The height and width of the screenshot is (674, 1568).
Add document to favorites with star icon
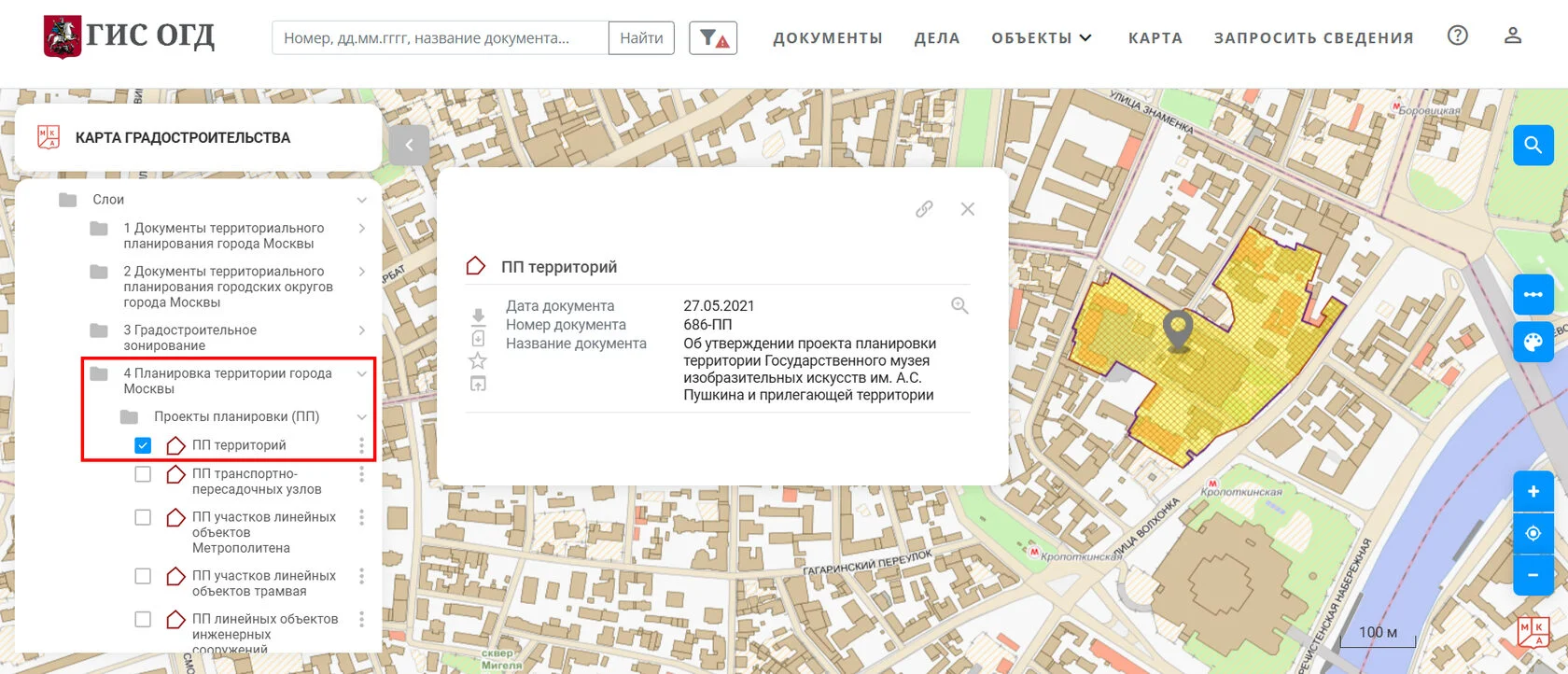click(478, 361)
